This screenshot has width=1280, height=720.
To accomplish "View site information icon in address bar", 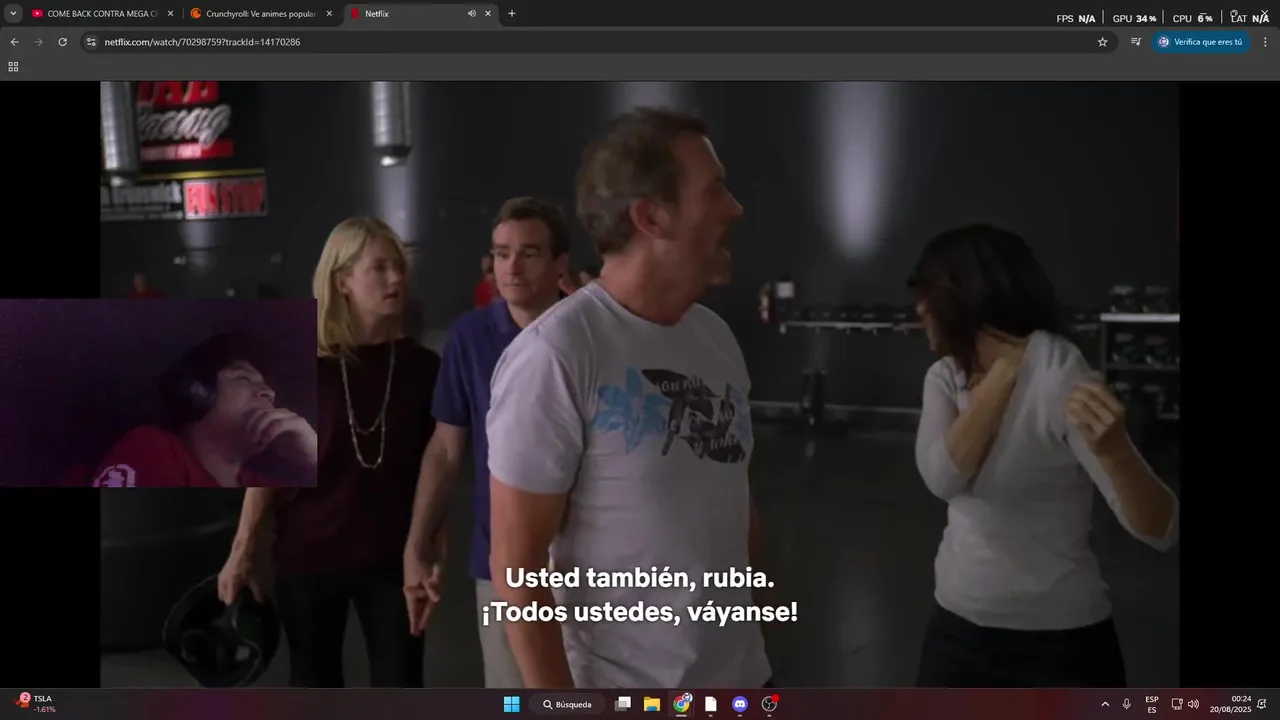I will click(91, 42).
